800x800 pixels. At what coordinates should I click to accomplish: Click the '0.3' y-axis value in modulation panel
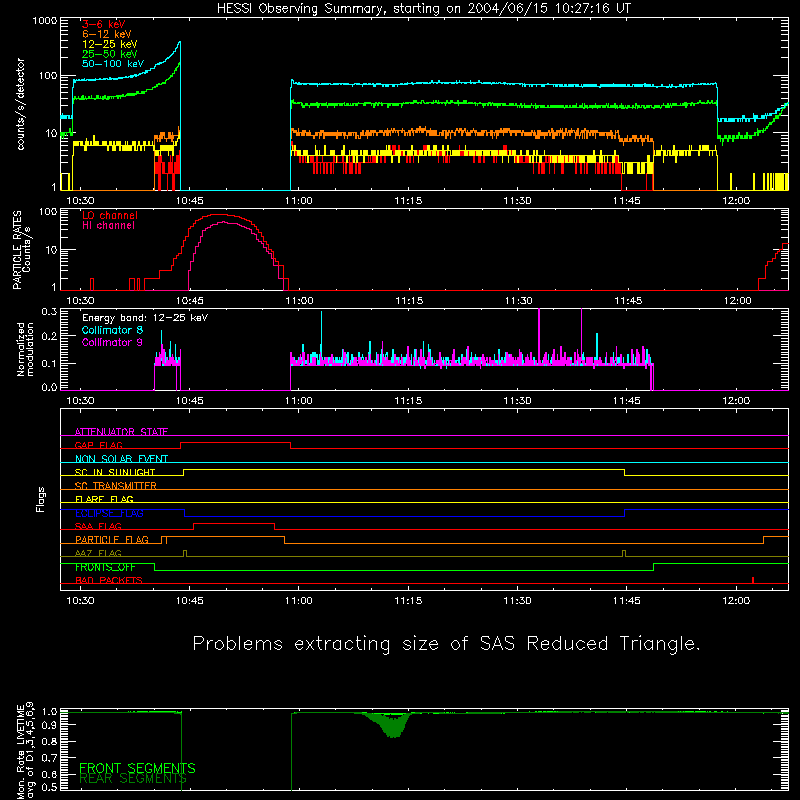point(49,311)
